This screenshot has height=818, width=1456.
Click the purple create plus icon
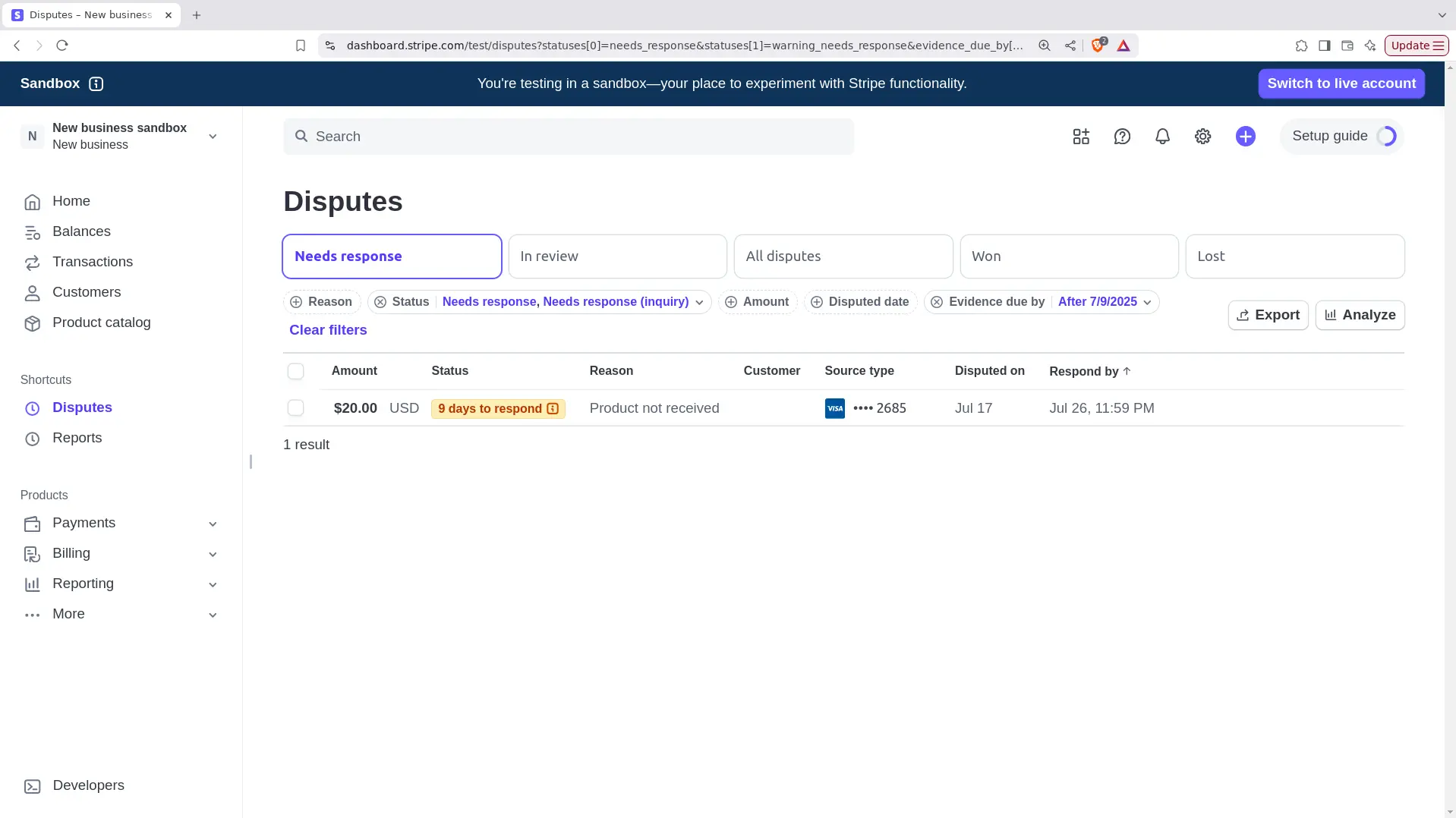1245,137
